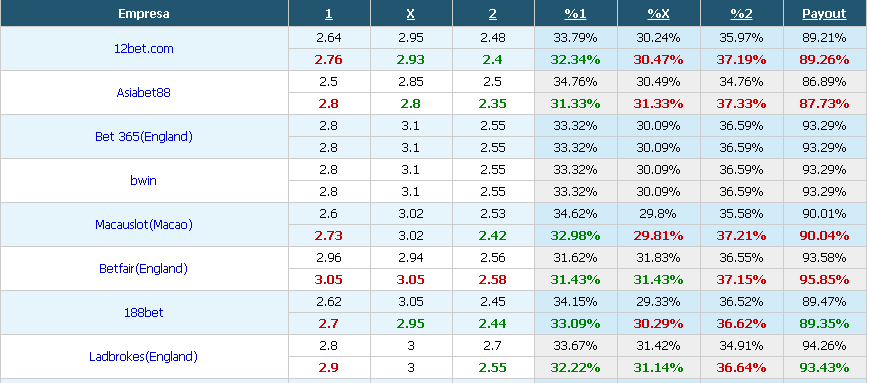Sort by the %1 column header
This screenshot has height=383, width=870.
tap(575, 14)
